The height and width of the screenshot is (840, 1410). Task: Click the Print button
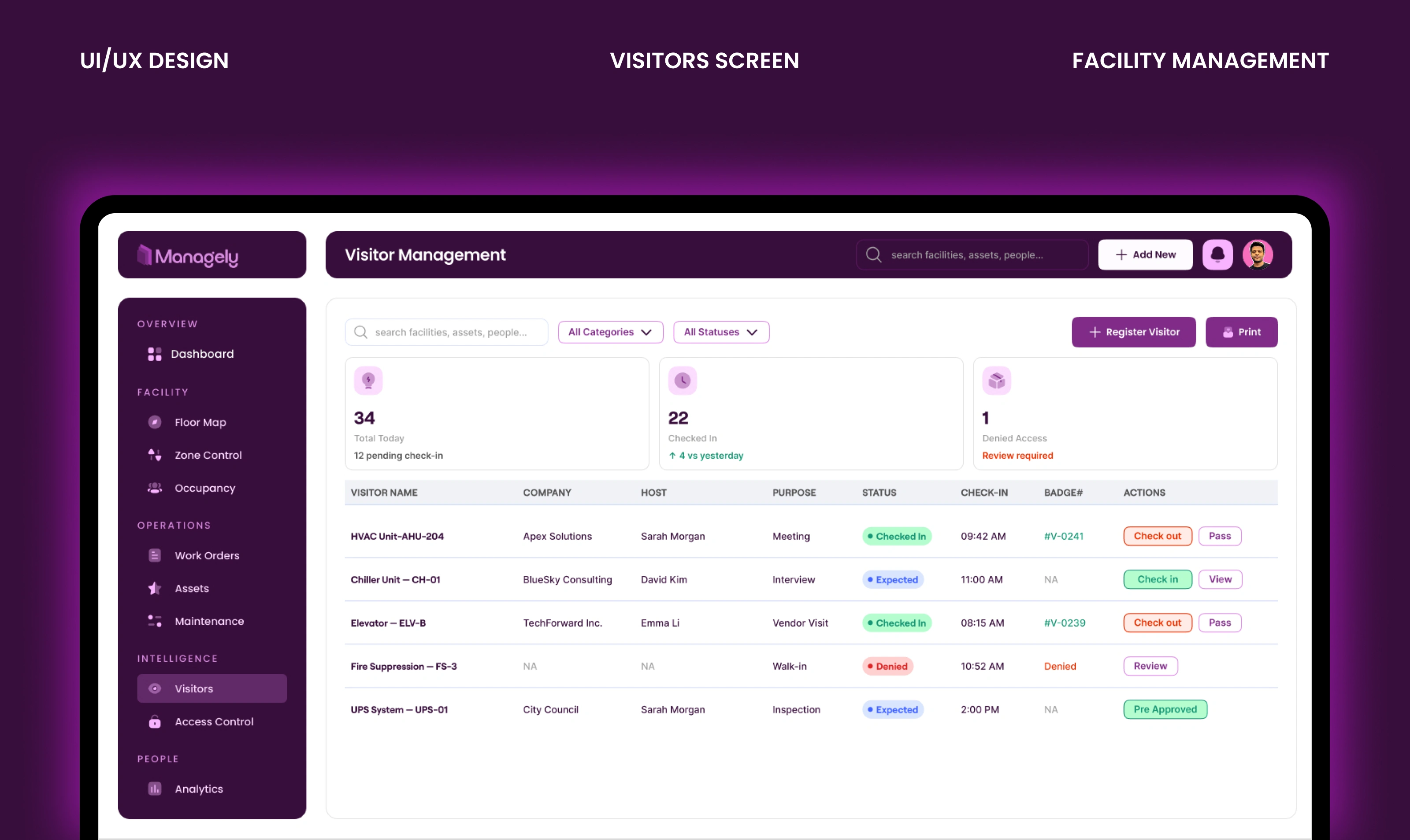1241,332
